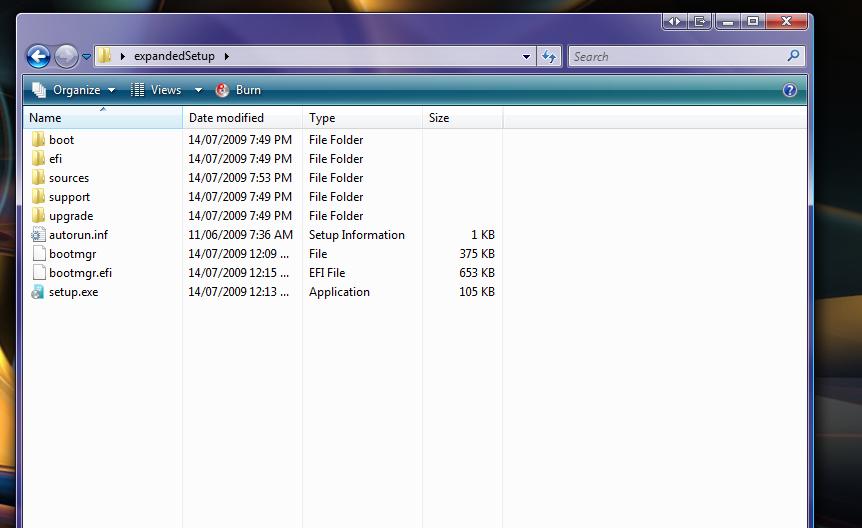
Task: Open the Help question mark icon
Action: 790,90
